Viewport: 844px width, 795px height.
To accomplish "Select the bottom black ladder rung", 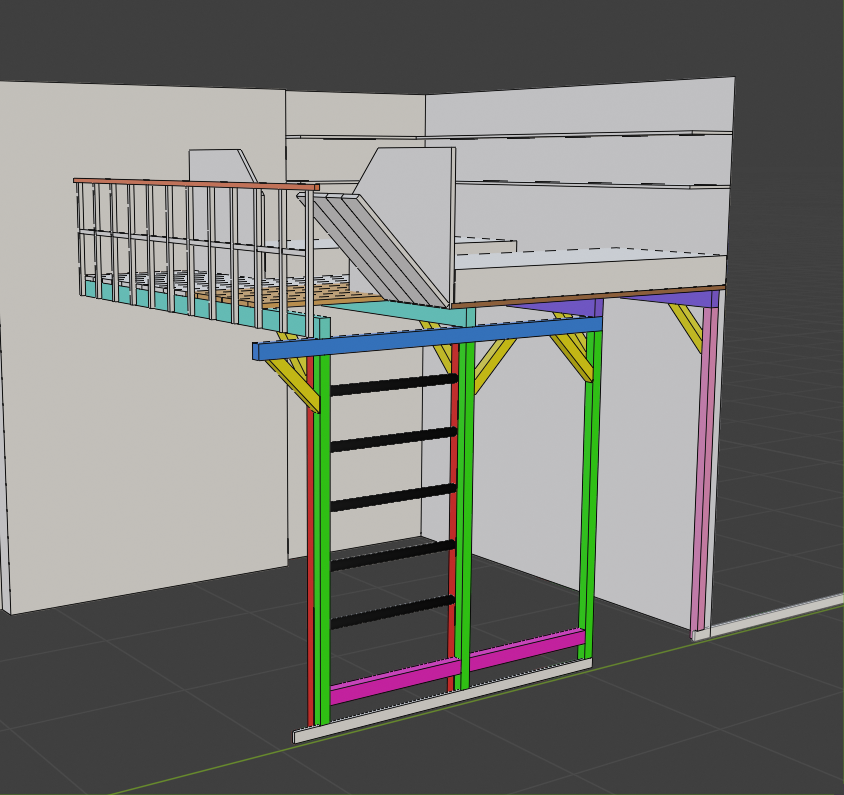I will (x=392, y=612).
